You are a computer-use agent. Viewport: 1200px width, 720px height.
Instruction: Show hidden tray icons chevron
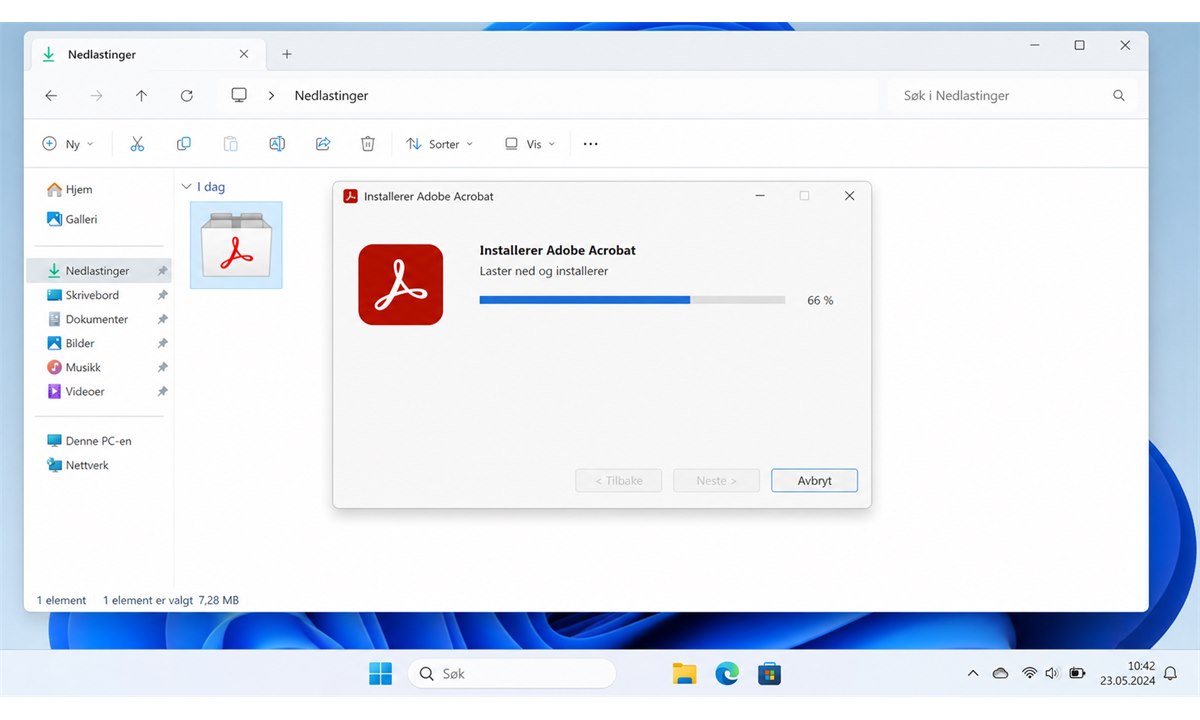pos(973,674)
